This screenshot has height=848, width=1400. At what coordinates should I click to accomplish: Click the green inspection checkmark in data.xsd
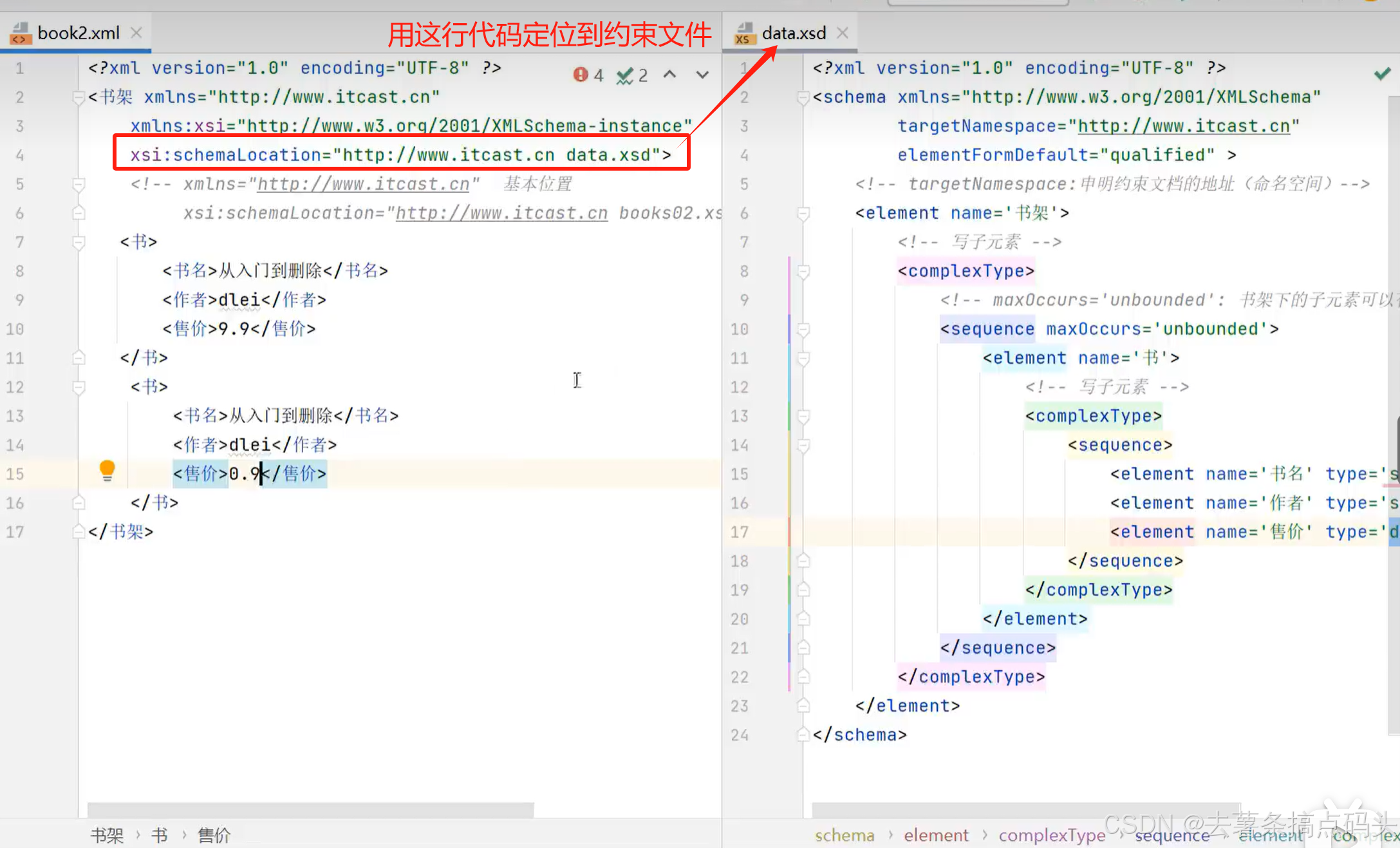(1382, 73)
